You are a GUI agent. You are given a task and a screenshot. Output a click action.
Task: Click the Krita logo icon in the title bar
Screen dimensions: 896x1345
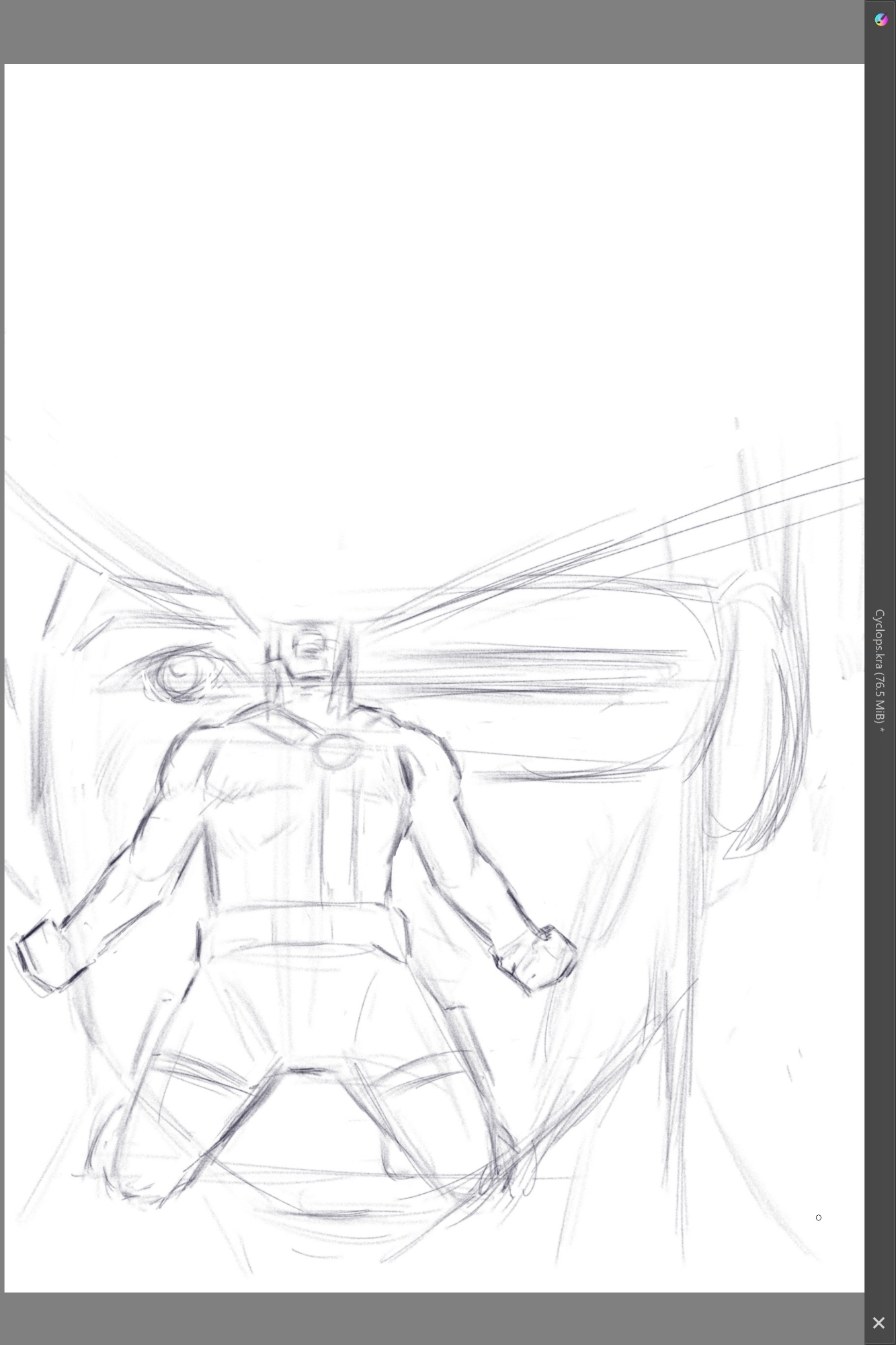click(x=881, y=20)
